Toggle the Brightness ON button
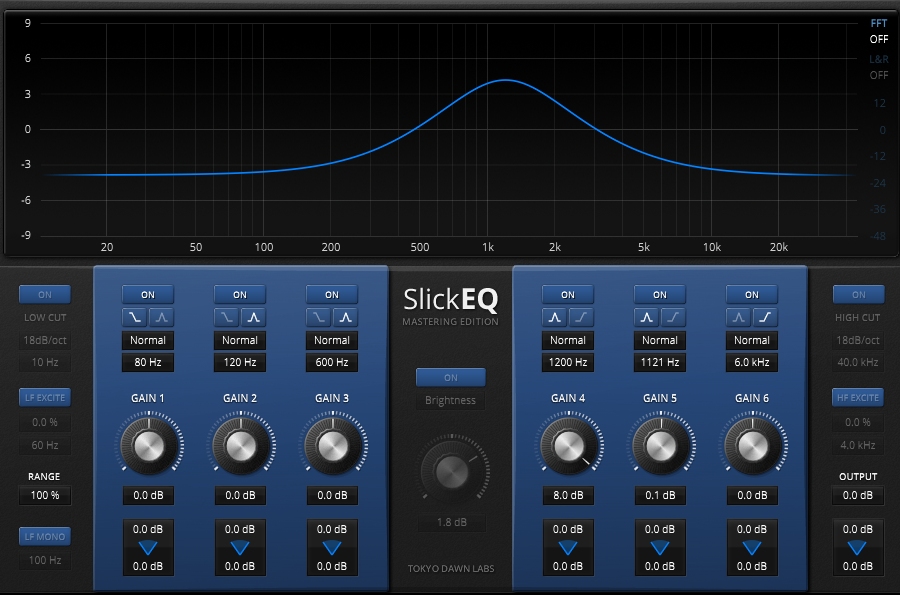Screen dimensions: 900x595 [451, 378]
